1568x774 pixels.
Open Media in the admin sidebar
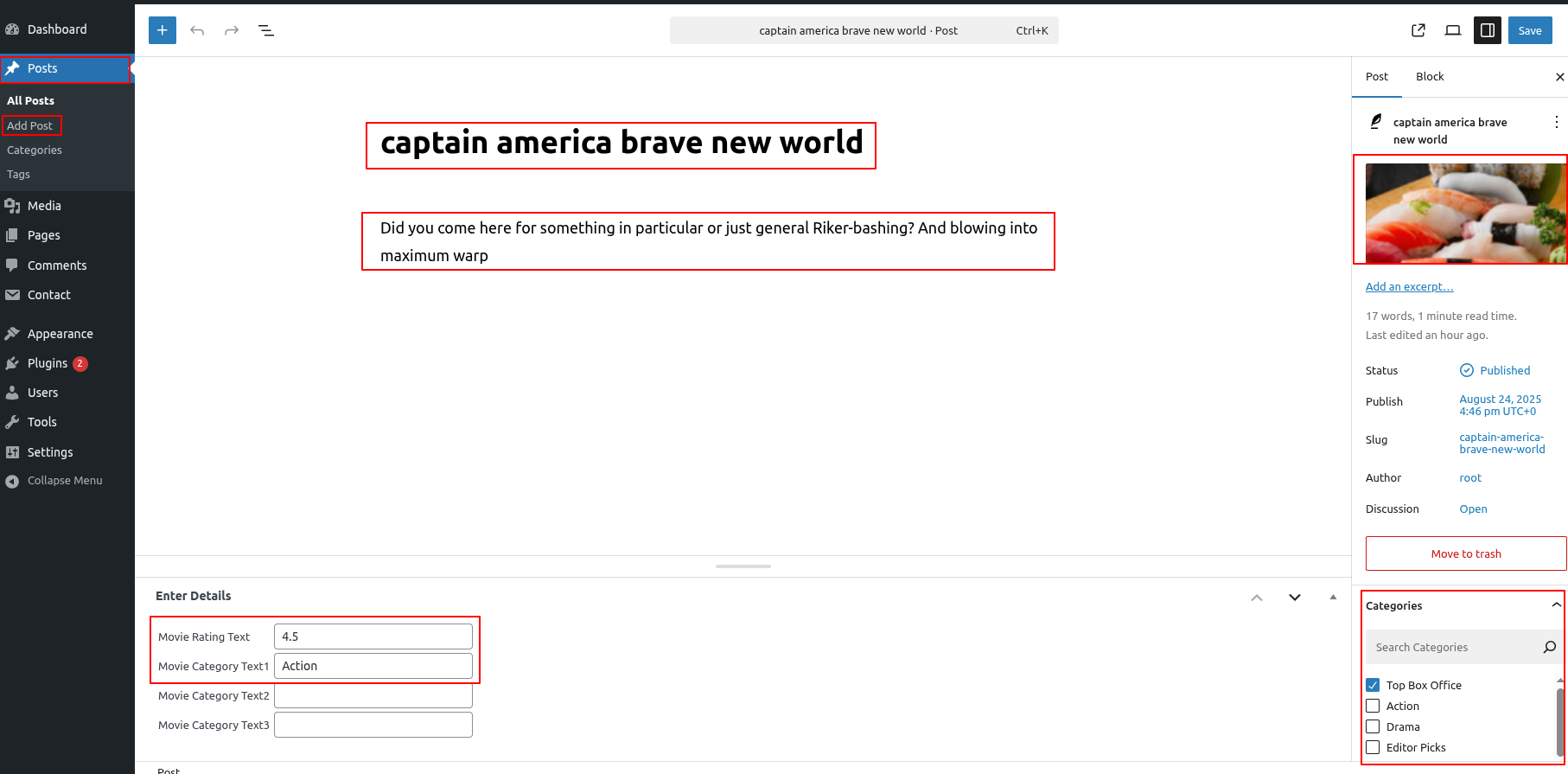(x=44, y=206)
